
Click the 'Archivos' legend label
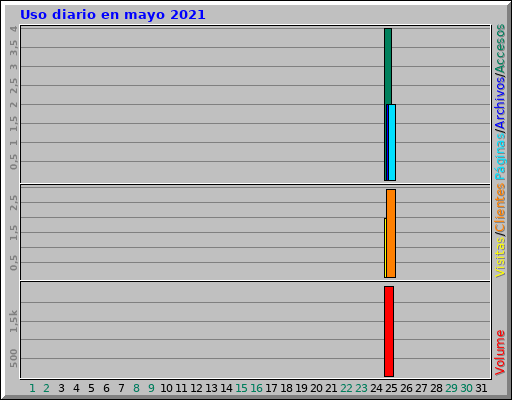(500, 104)
